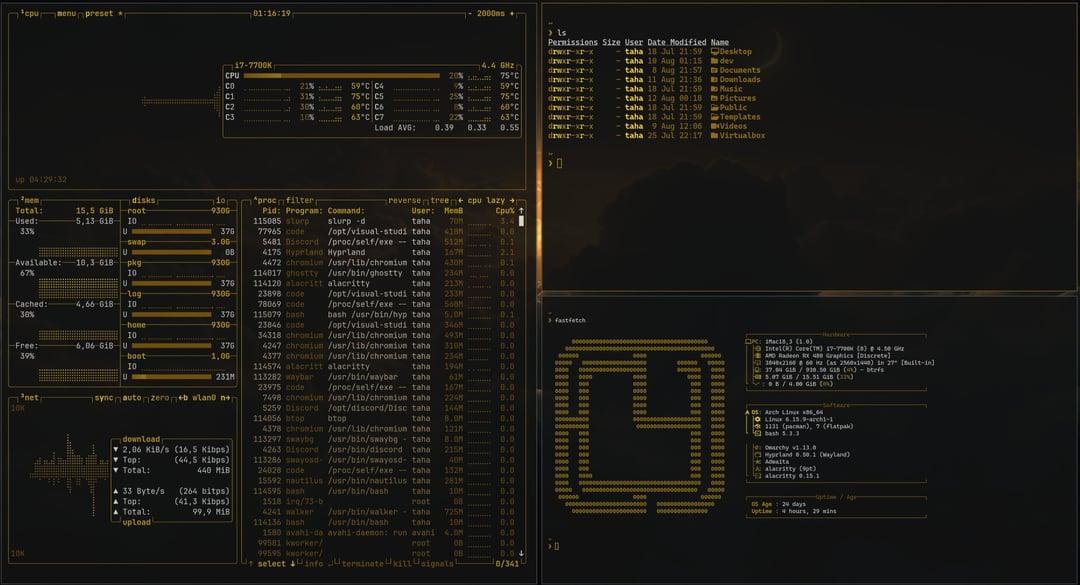Click the Music folder icon
This screenshot has height=585, width=1080.
click(x=714, y=89)
